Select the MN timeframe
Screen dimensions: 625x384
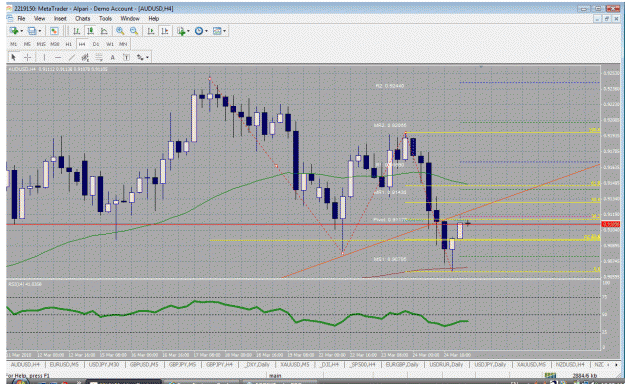pyautogui.click(x=123, y=44)
